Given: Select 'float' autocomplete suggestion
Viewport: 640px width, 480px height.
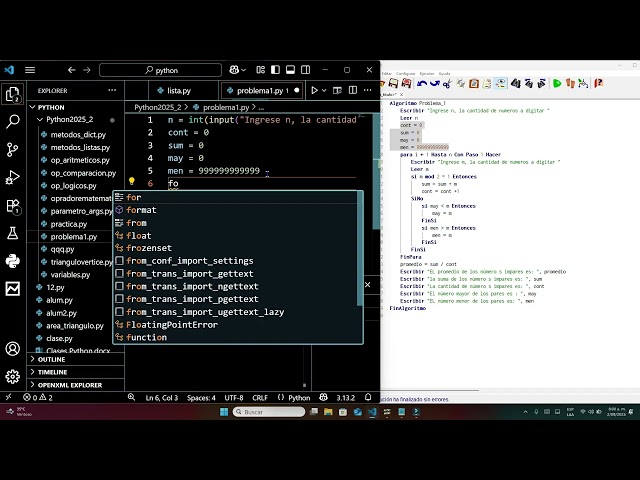Looking at the screenshot, I should [236, 236].
